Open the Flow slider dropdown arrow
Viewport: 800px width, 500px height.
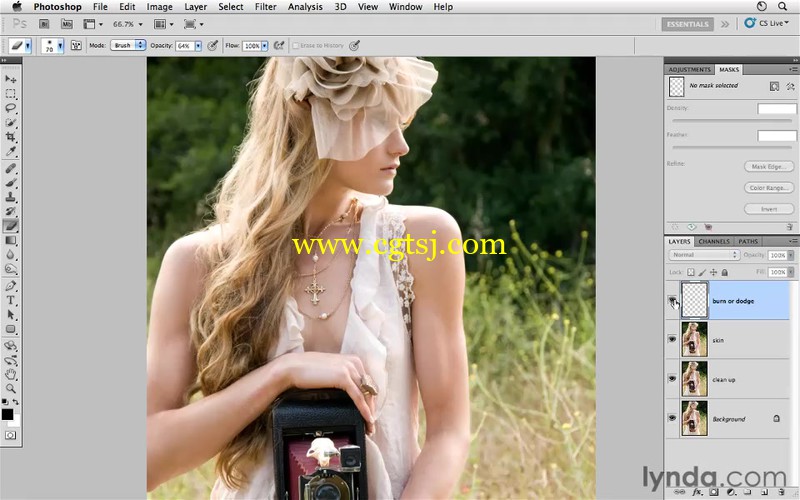tap(264, 46)
